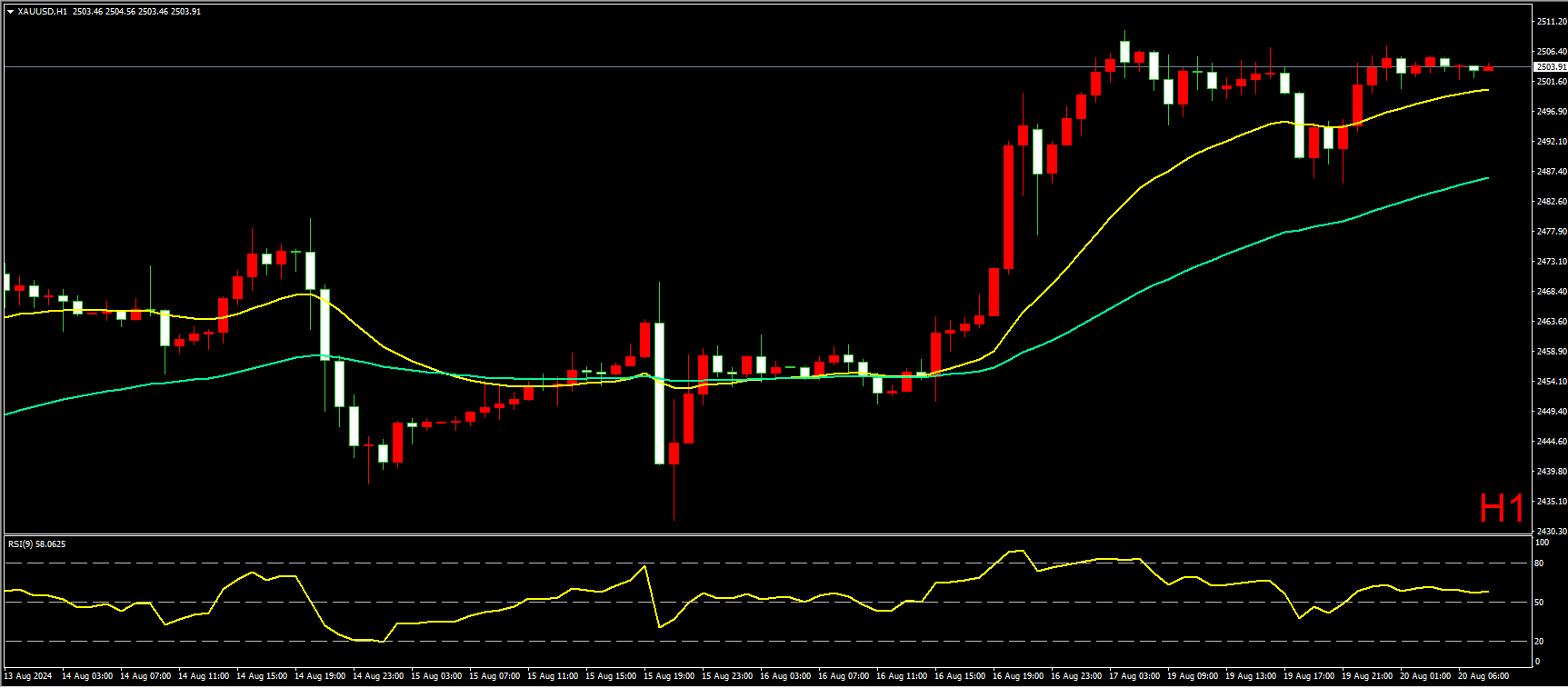Click price axis label 2454.10

(x=1552, y=382)
